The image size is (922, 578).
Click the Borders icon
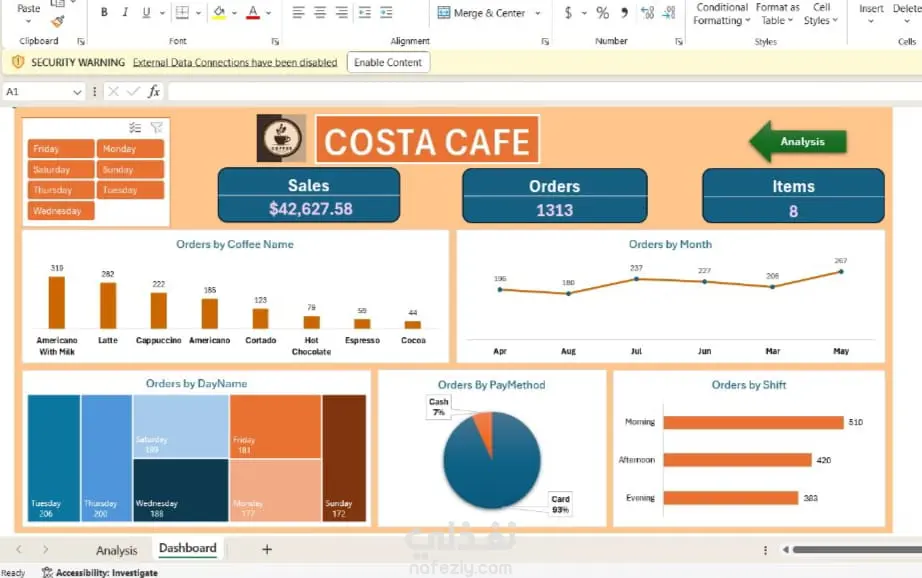(182, 12)
